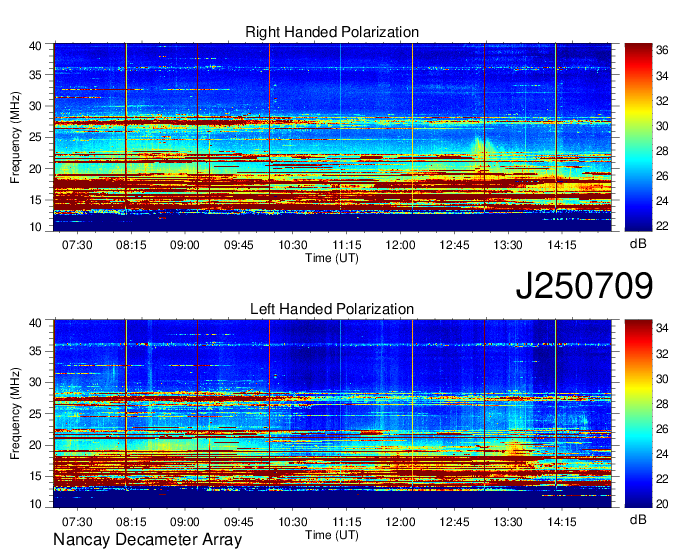Image resolution: width=680 pixels, height=552 pixels.
Task: Click the left-handed plot's color scale bar
Action: 638,414
